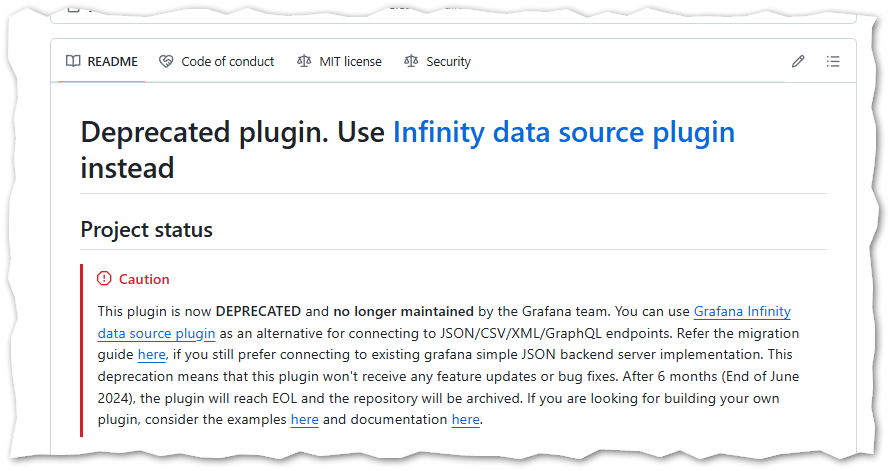This screenshot has height=471, width=891.
Task: Click the README book icon
Action: pos(73,62)
